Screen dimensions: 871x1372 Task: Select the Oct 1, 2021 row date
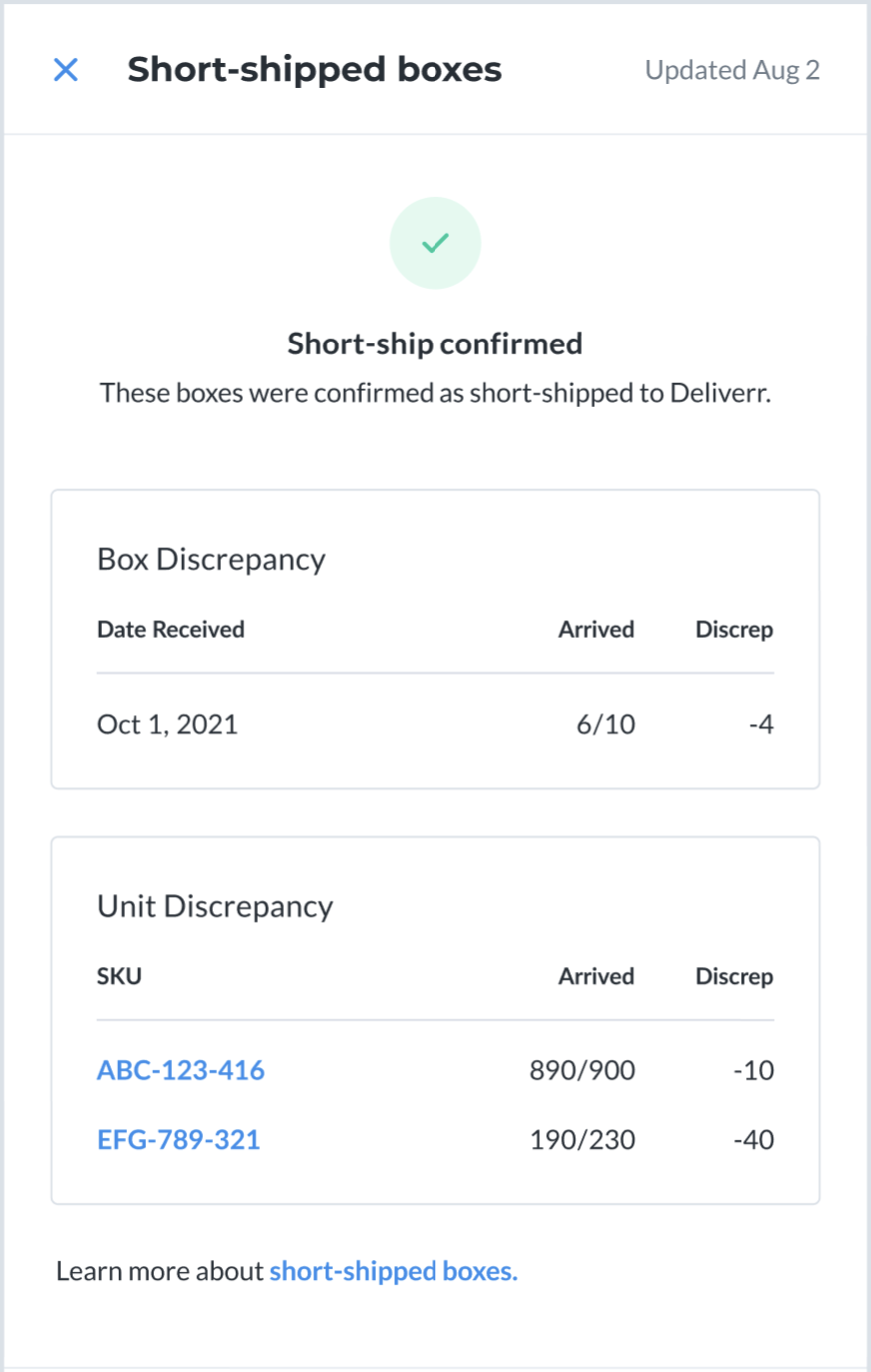pos(167,724)
